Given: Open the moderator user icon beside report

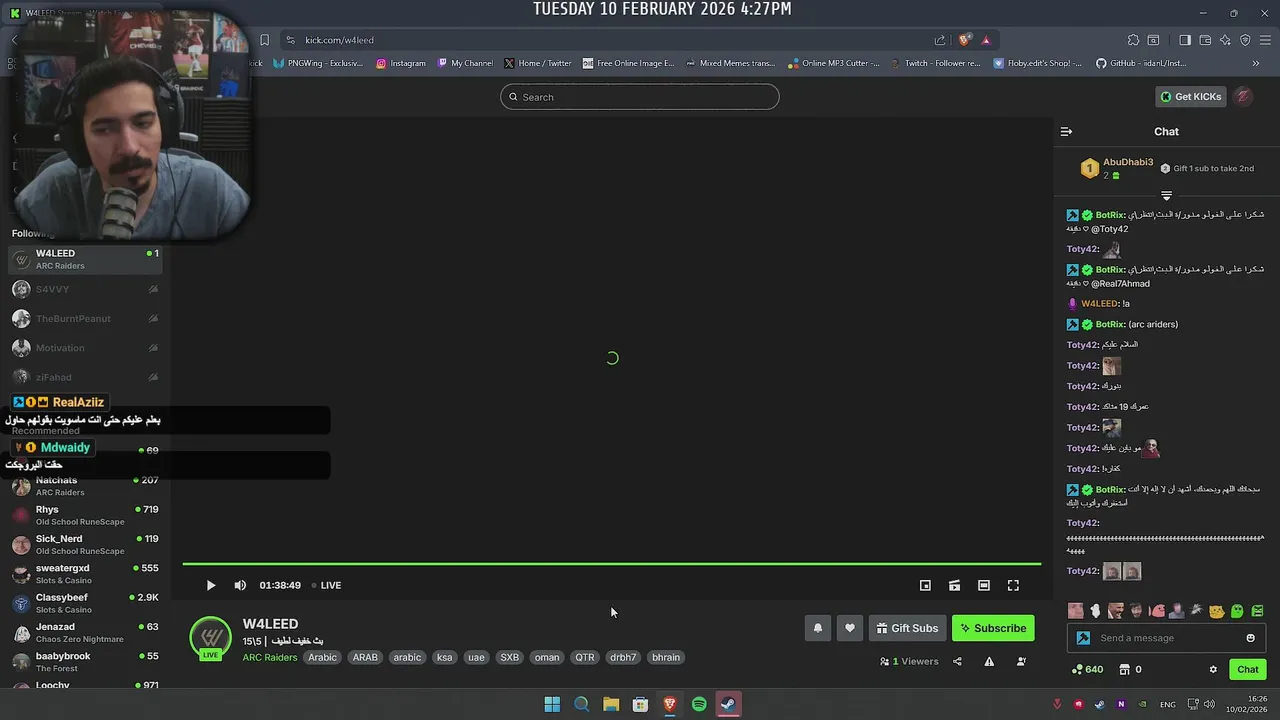Looking at the screenshot, I should [1021, 661].
